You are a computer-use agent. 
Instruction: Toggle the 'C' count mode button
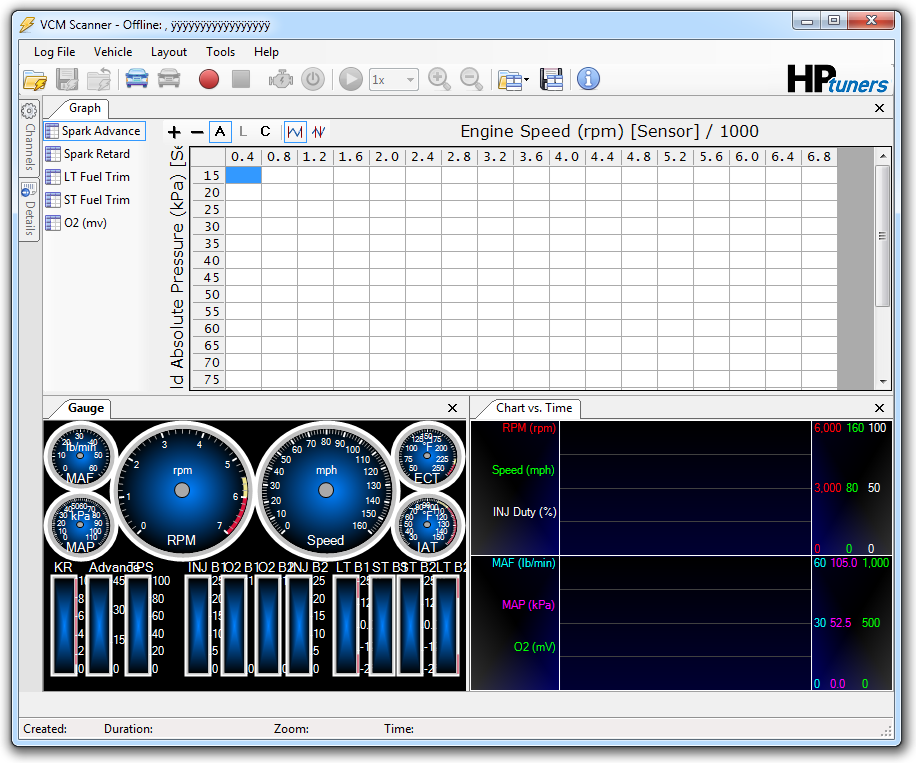tap(265, 131)
